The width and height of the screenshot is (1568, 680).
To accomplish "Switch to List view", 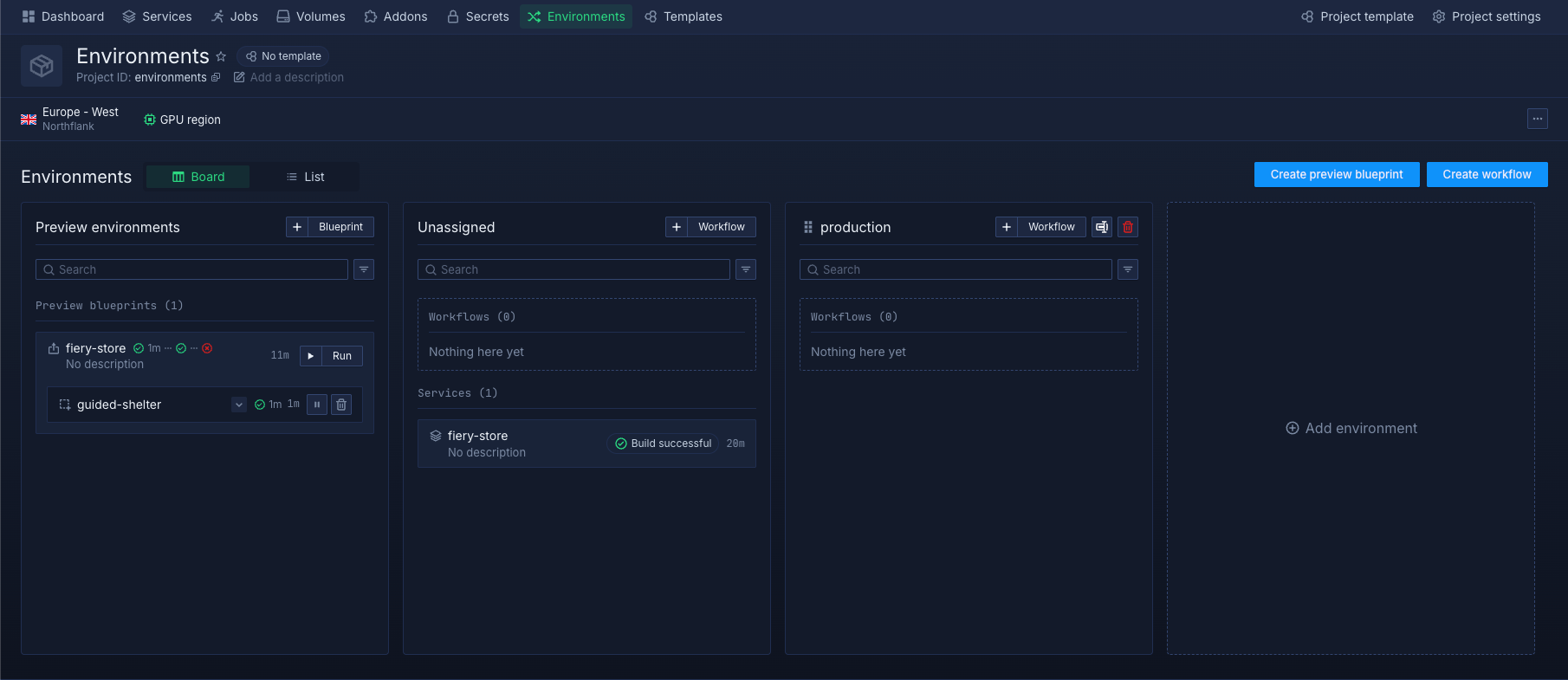I will [305, 177].
